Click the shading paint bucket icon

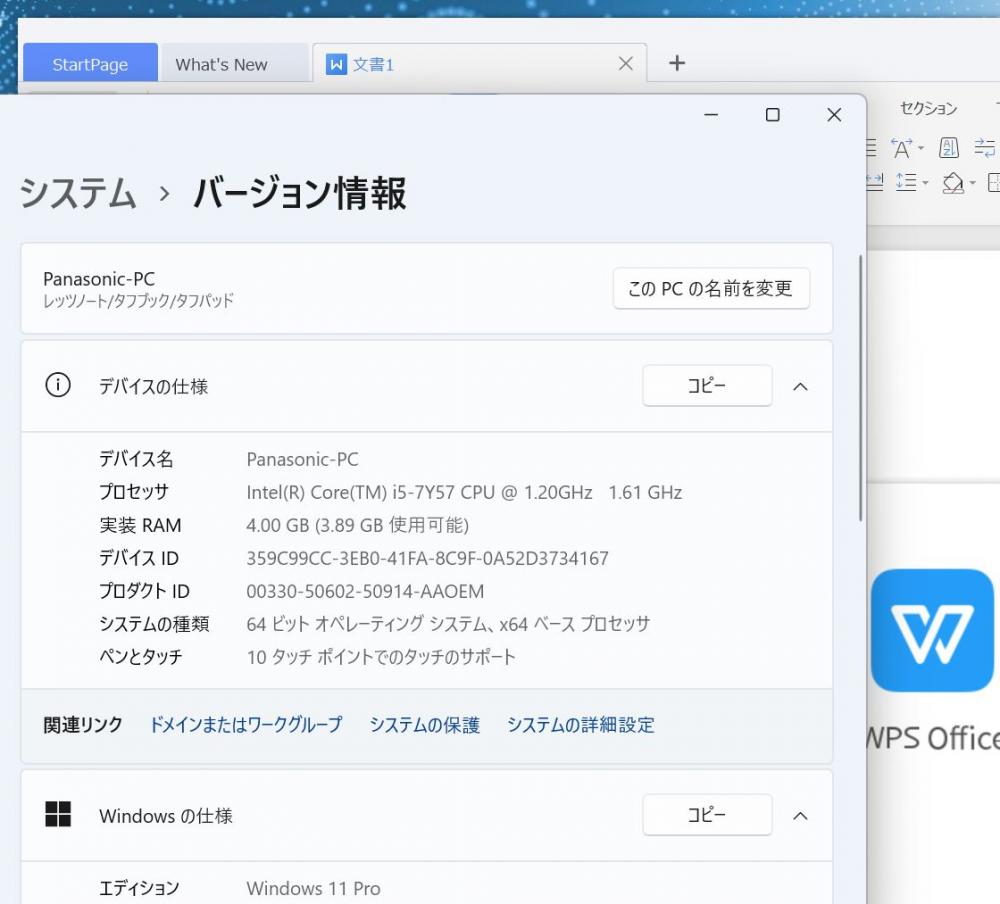(953, 183)
